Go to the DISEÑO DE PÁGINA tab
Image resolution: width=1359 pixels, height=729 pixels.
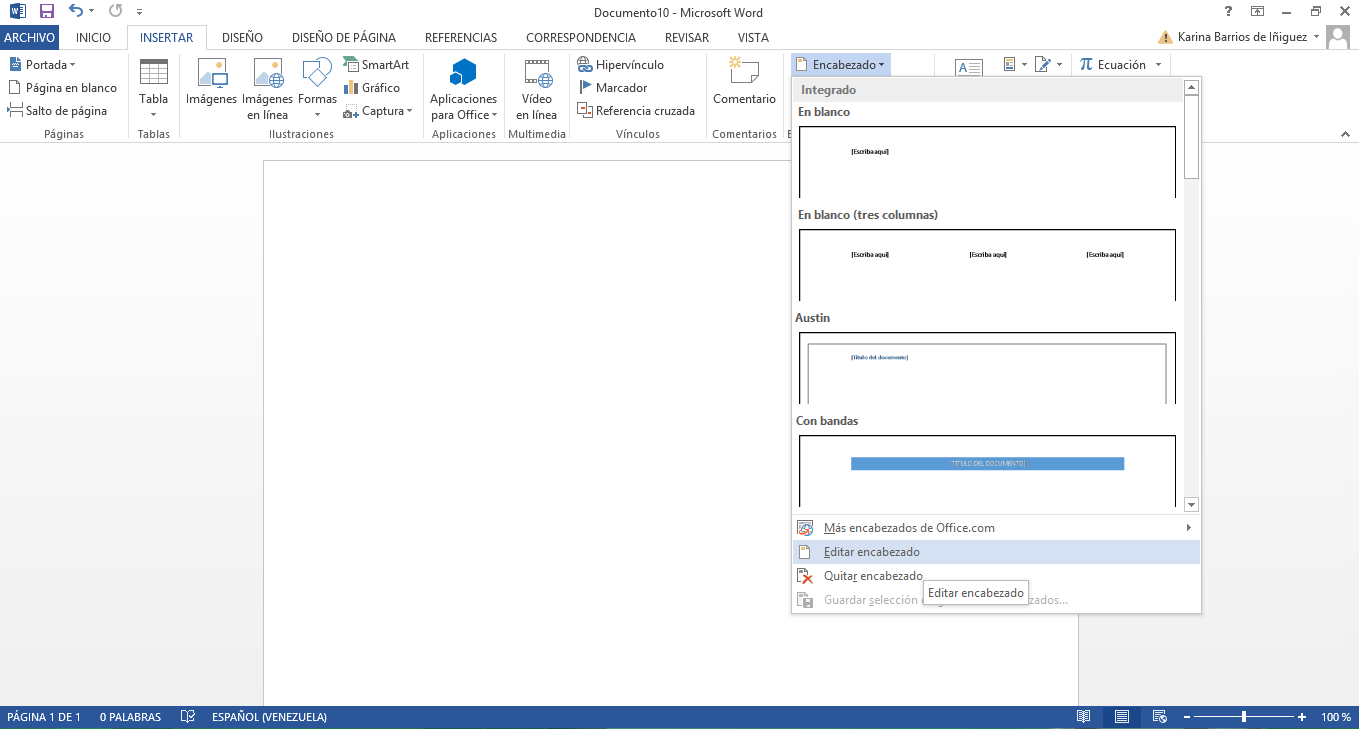tap(343, 37)
